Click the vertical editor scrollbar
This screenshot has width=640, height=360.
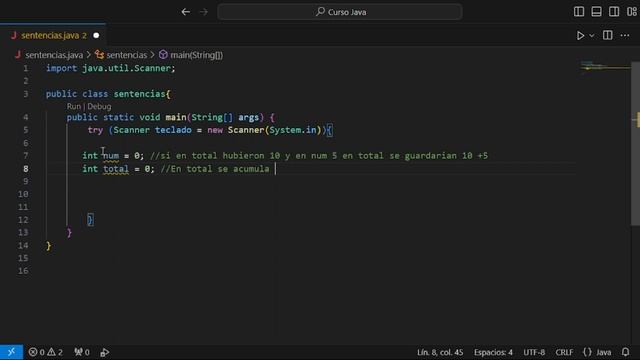tap(635, 143)
